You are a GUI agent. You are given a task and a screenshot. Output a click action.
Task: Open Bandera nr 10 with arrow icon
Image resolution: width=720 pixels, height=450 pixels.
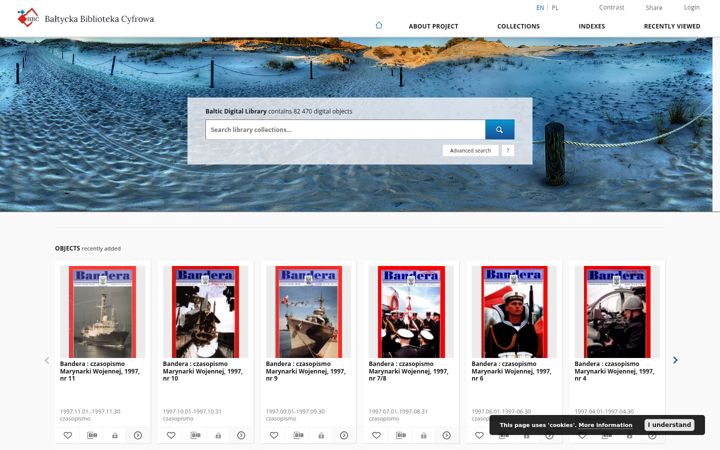(241, 435)
